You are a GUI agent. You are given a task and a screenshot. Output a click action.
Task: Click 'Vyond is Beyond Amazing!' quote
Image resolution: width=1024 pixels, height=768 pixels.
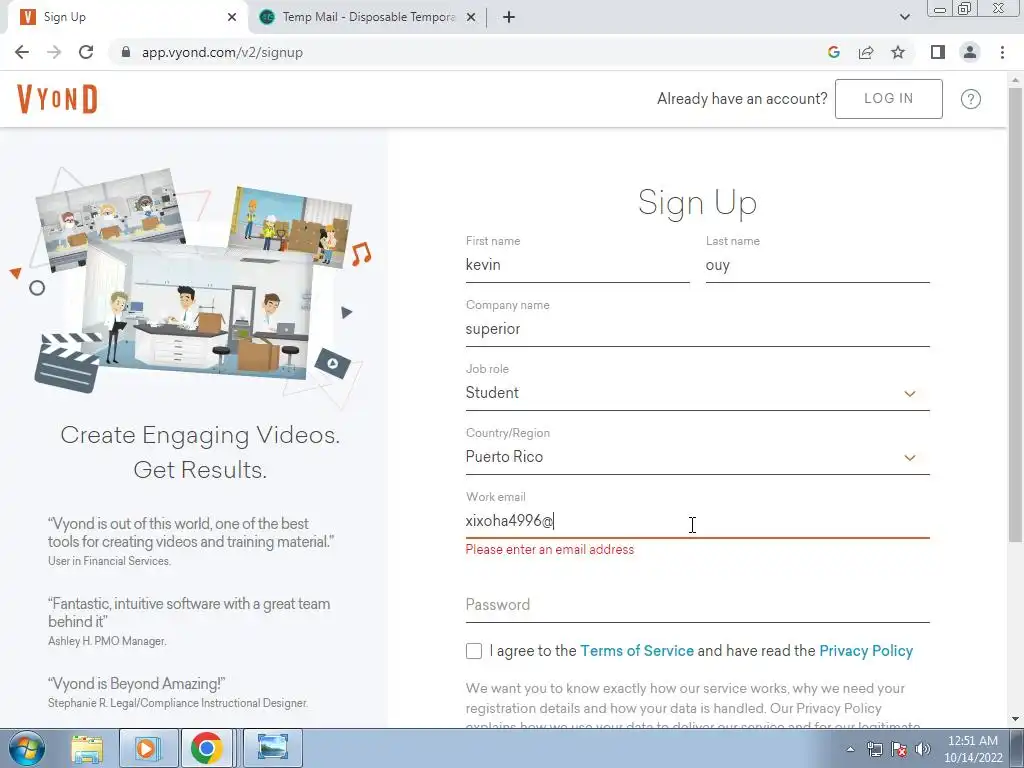pyautogui.click(x=136, y=684)
